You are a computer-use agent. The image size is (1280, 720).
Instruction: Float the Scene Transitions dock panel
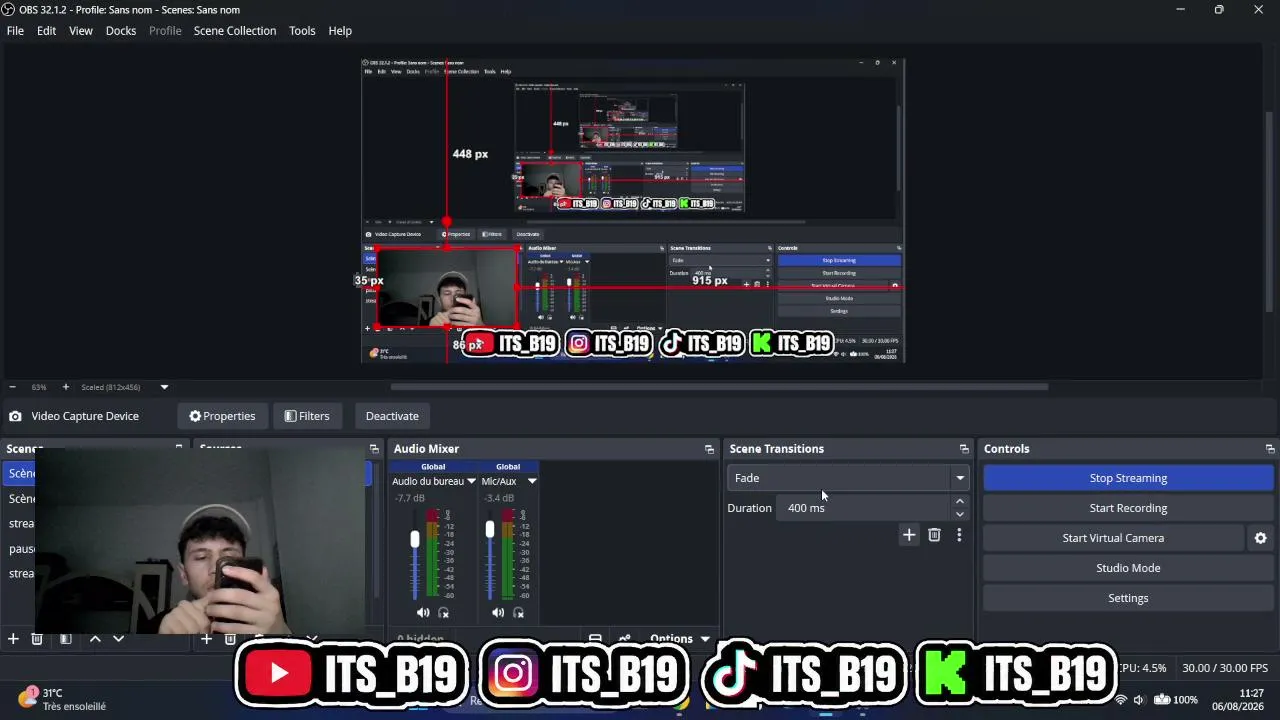[x=964, y=449]
